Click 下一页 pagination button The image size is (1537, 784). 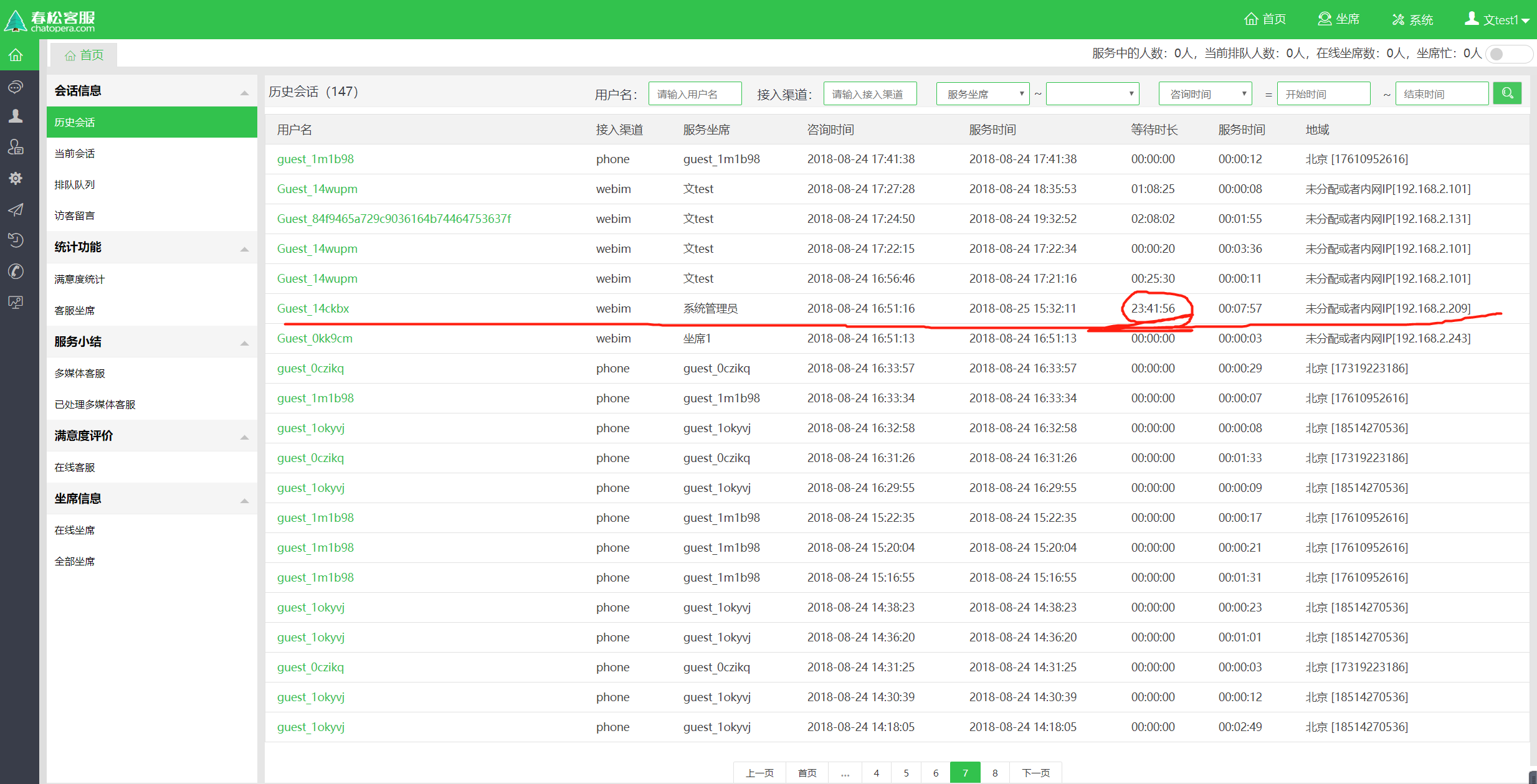(1035, 773)
